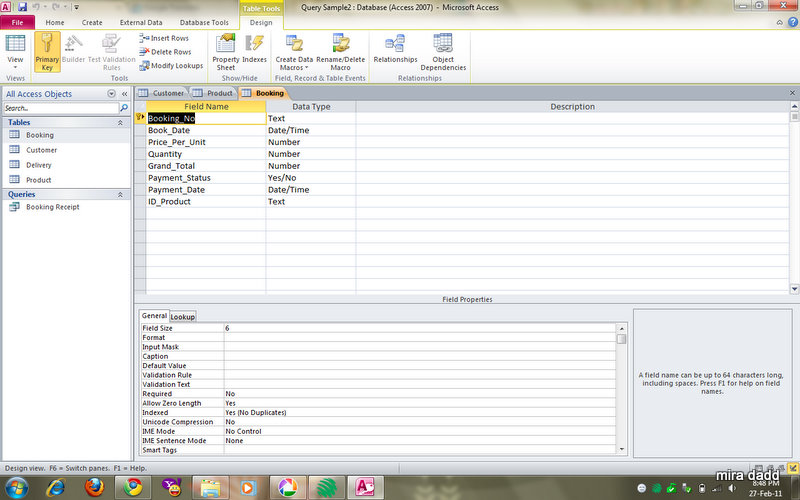
Task: Open Yahoo Messenger taskbar icon
Action: click(x=172, y=488)
